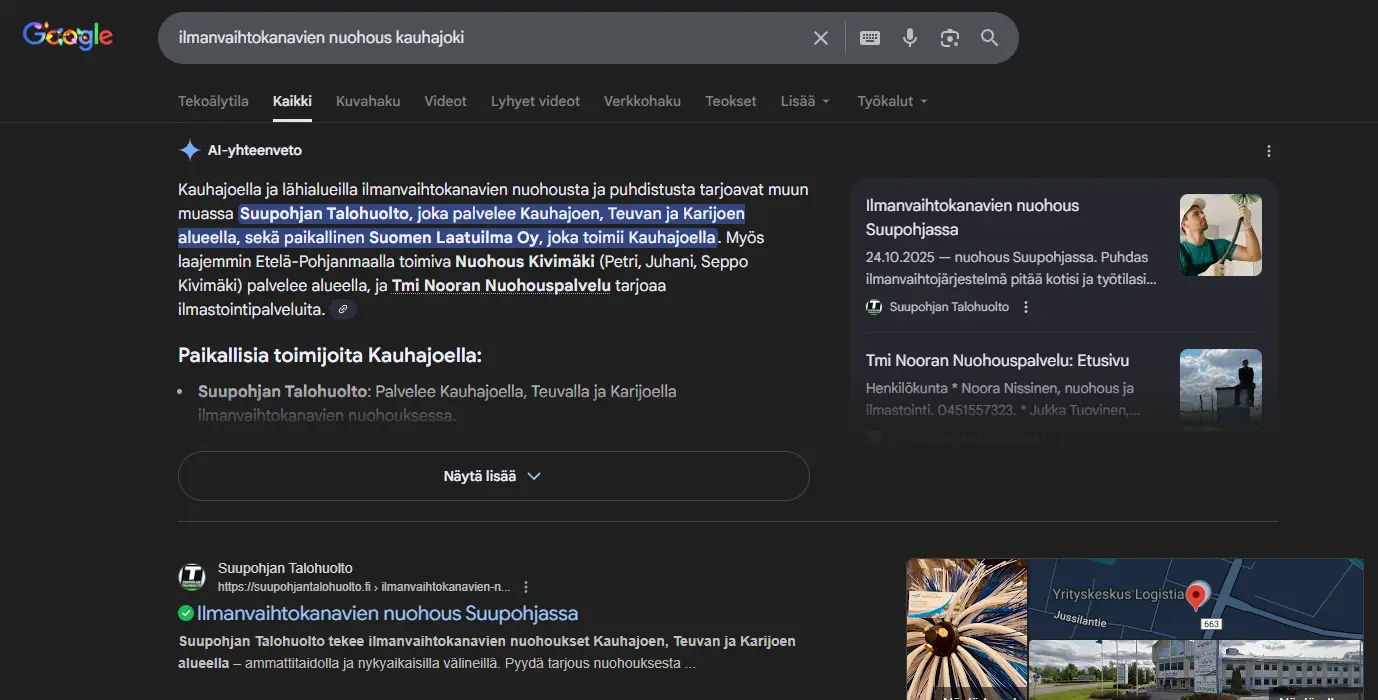Screen dimensions: 1378x700
Task: Clear the search query with the X icon
Action: (x=820, y=37)
